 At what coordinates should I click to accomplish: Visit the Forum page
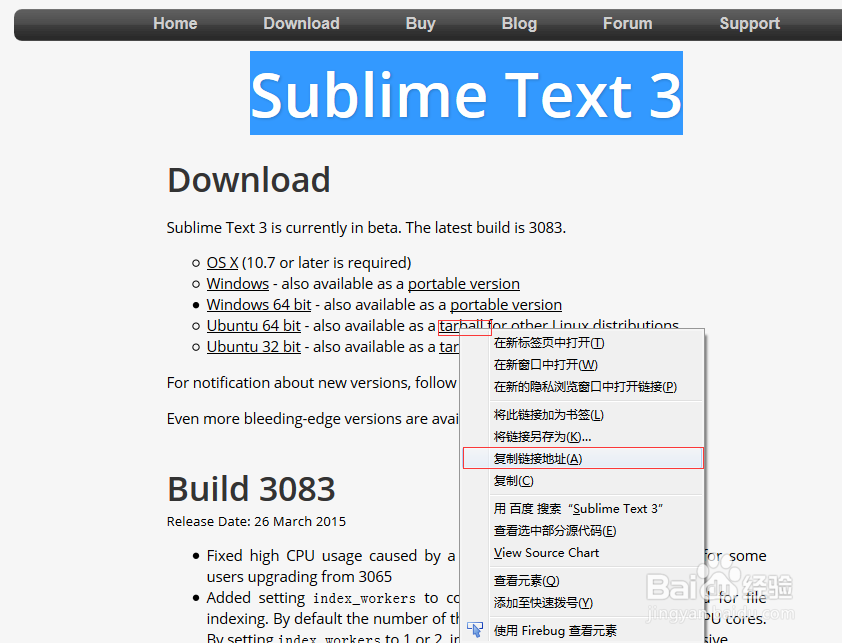pos(627,24)
